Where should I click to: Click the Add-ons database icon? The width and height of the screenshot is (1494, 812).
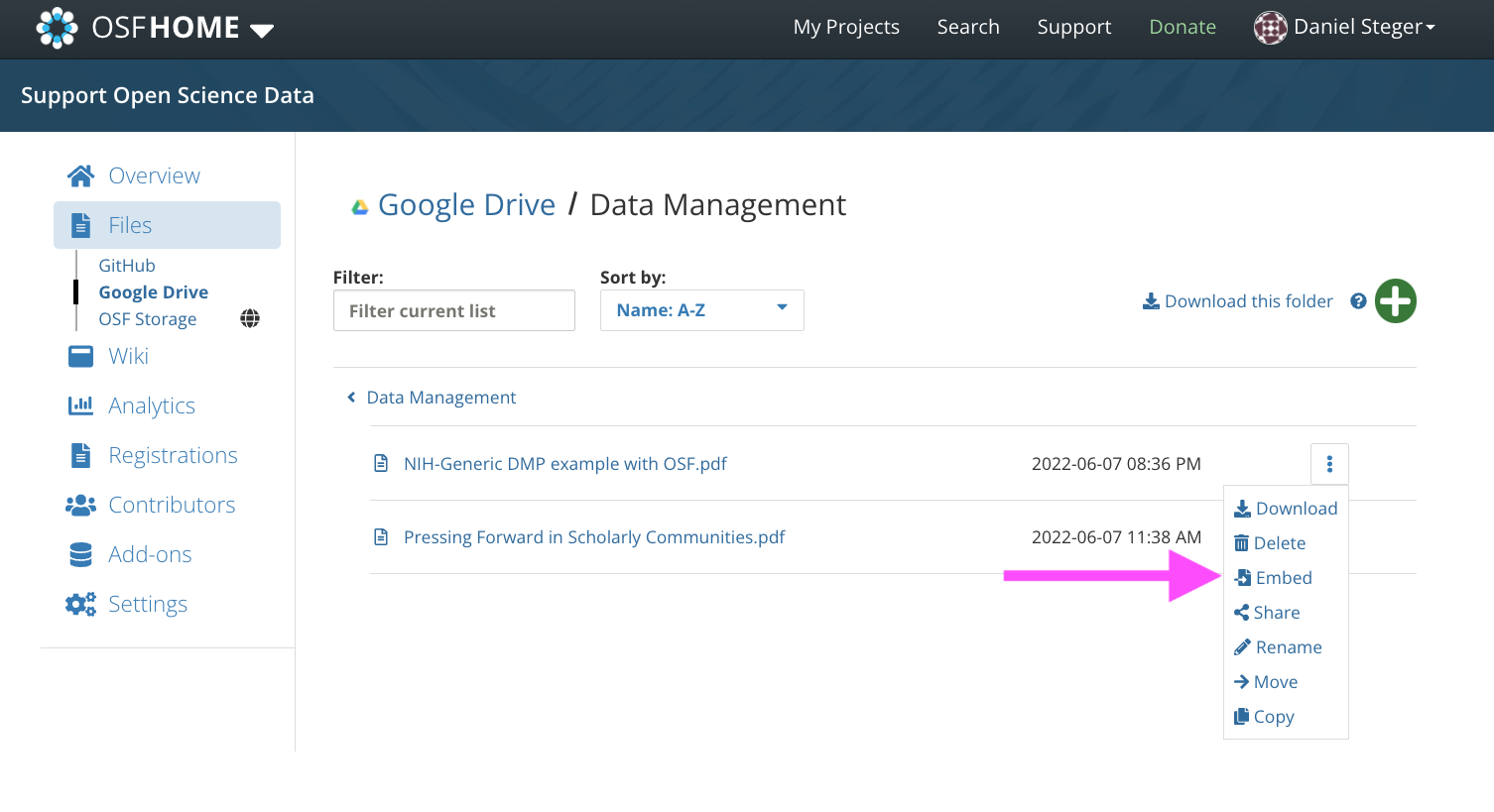click(80, 554)
